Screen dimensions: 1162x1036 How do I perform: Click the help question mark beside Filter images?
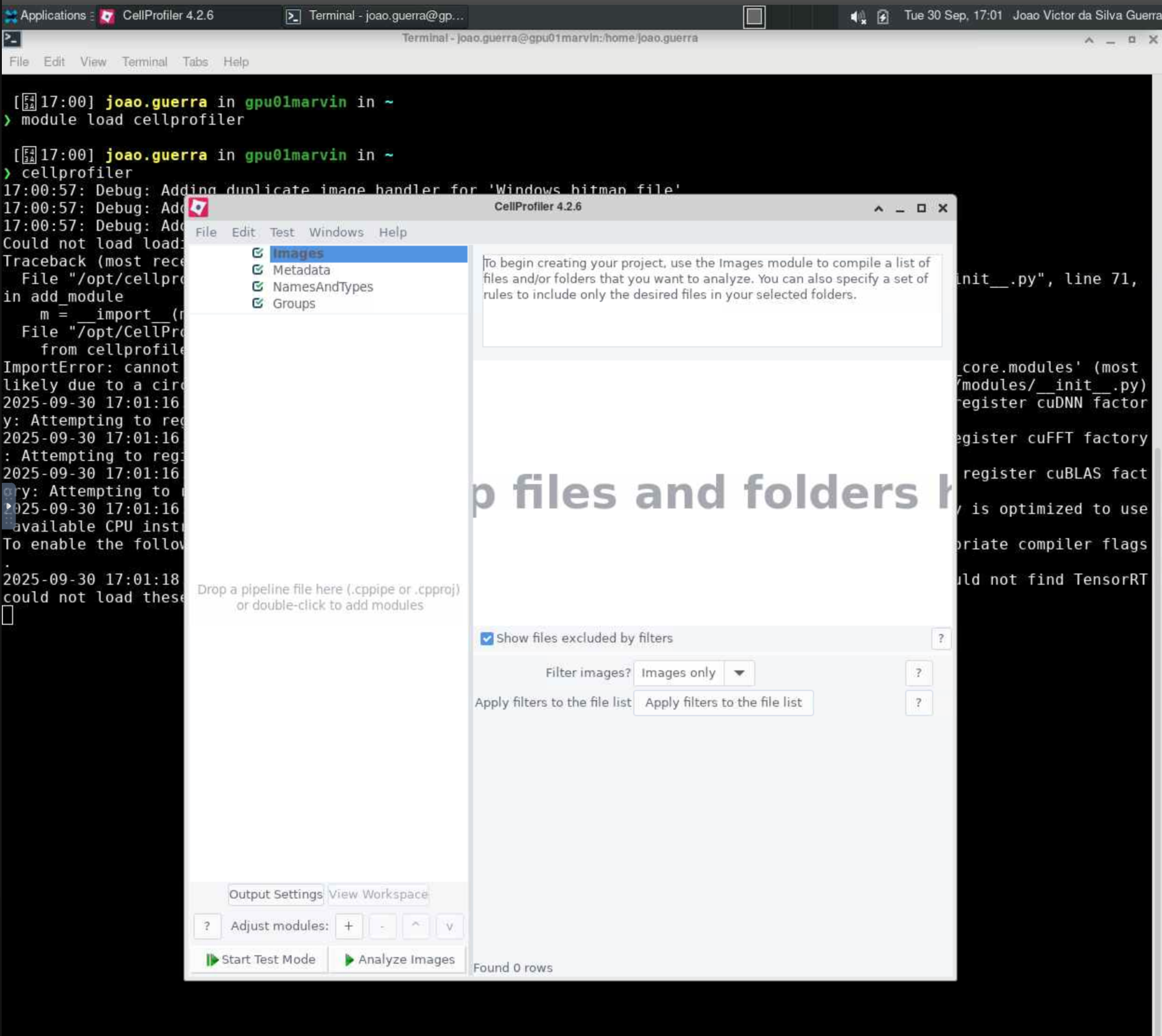(919, 672)
